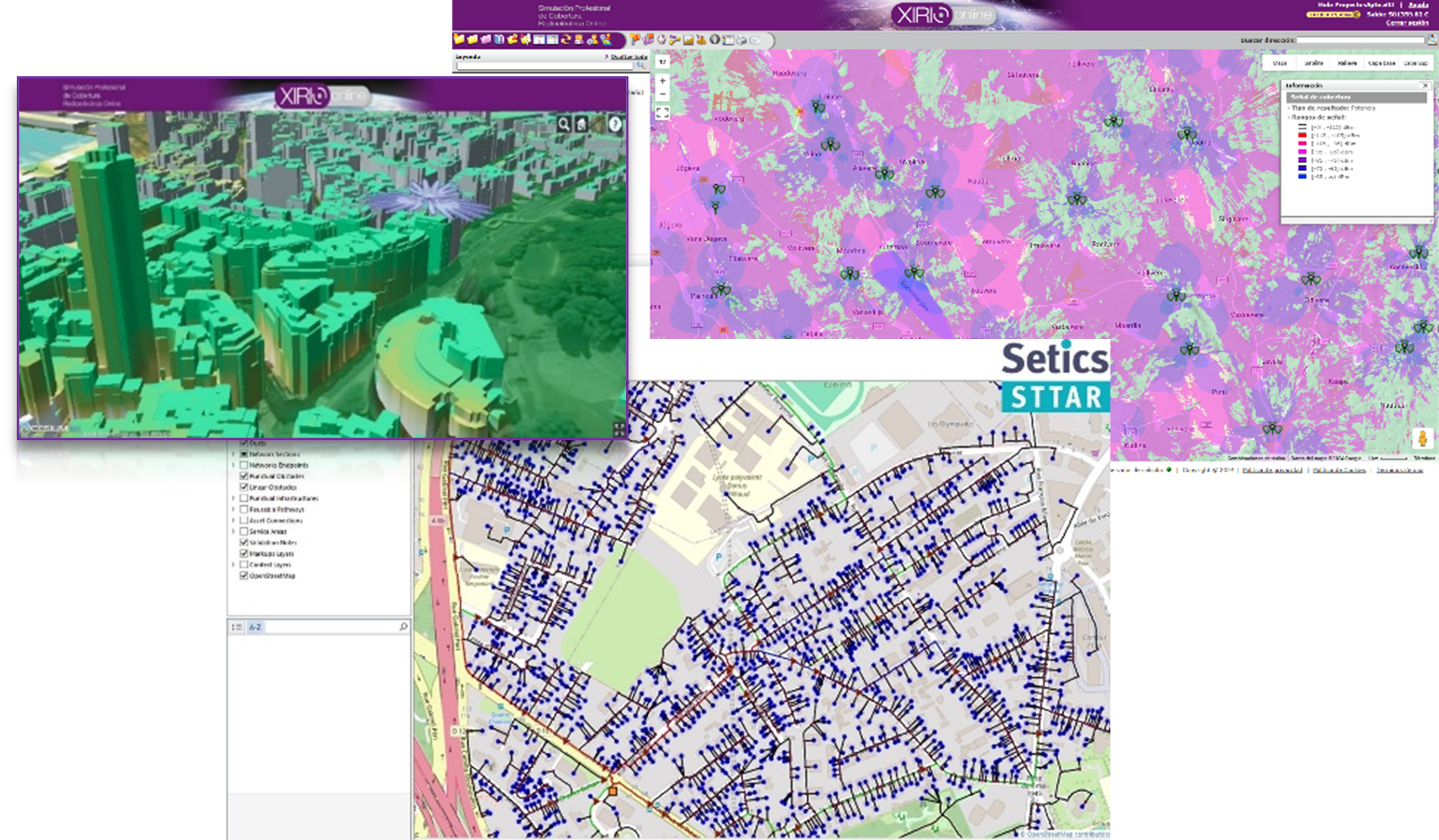Open the Política de Cookies link

point(1339,470)
